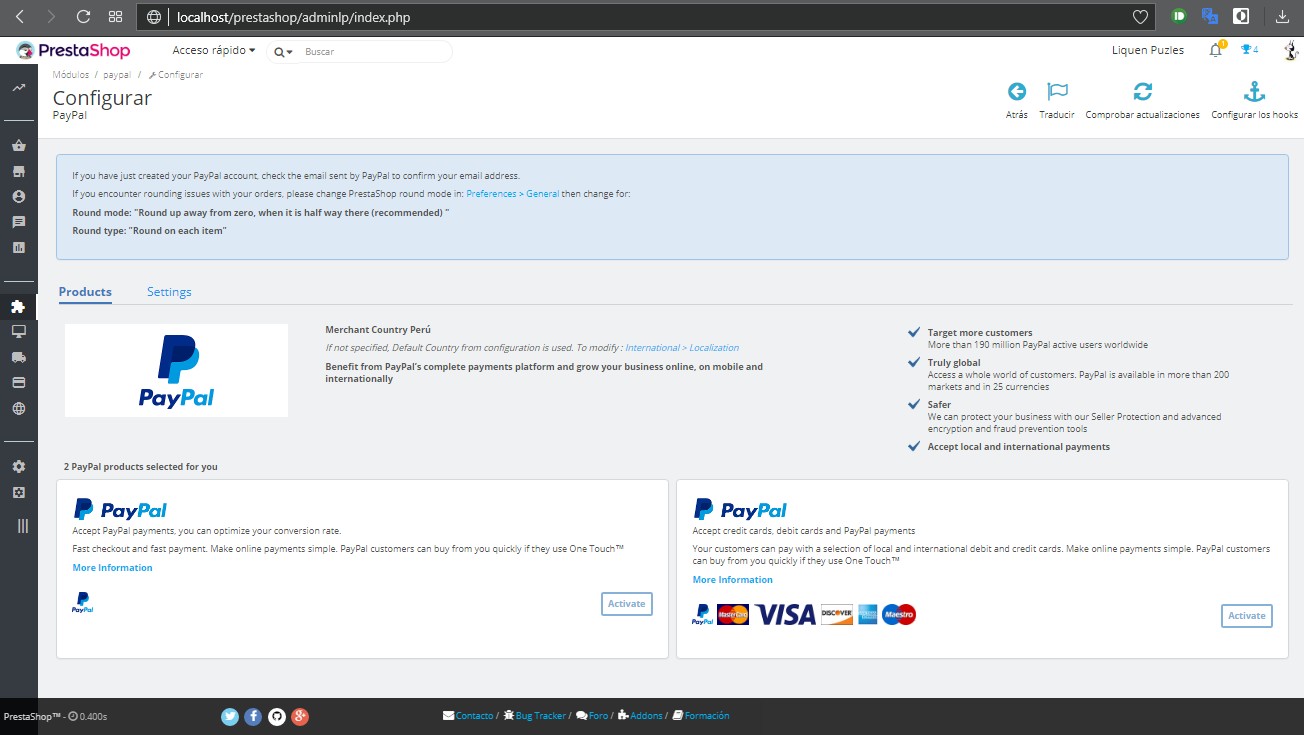Open the International > Localization link
This screenshot has height=735, width=1304.
click(682, 348)
